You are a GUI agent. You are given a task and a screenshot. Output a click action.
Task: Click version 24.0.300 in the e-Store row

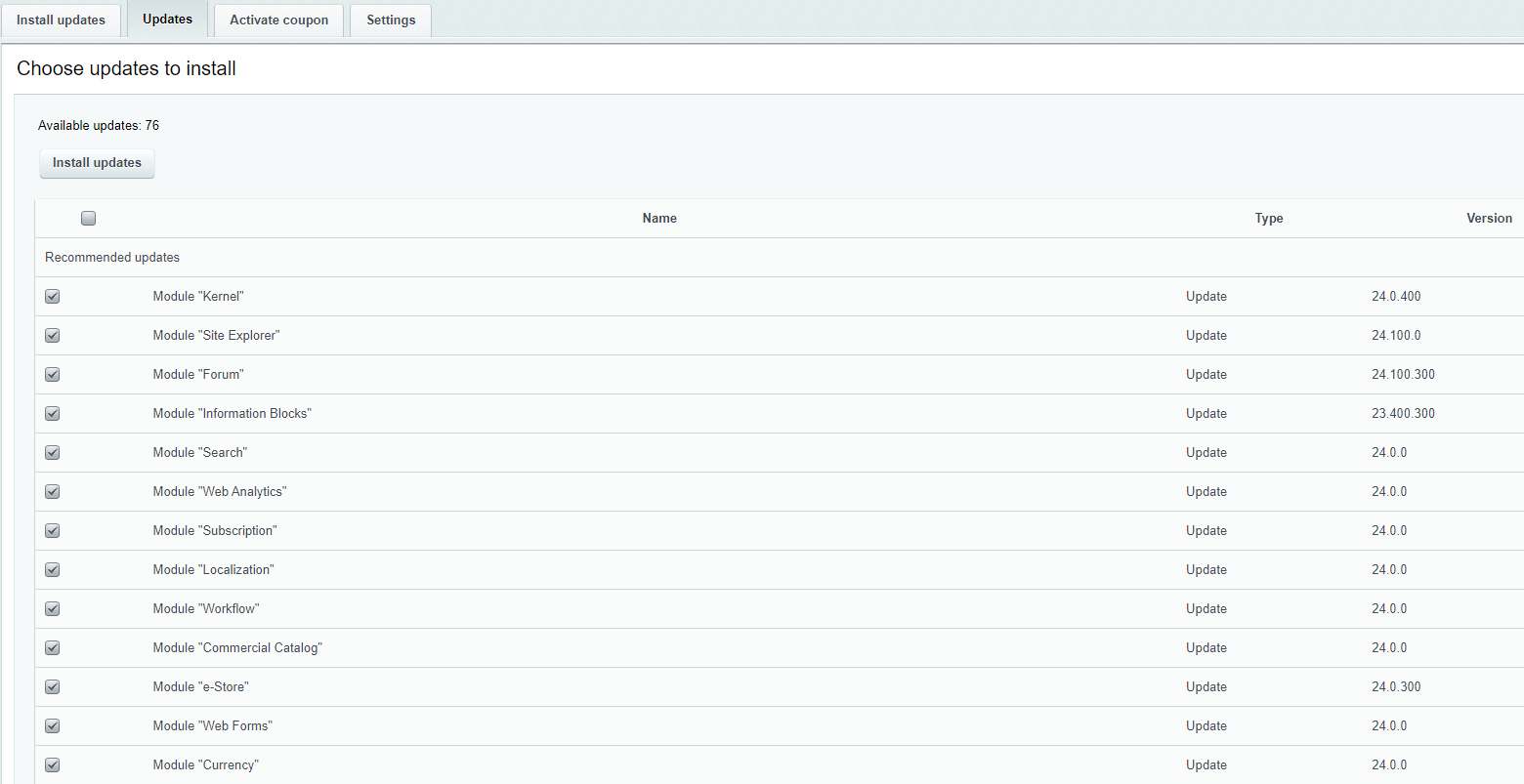(1396, 687)
